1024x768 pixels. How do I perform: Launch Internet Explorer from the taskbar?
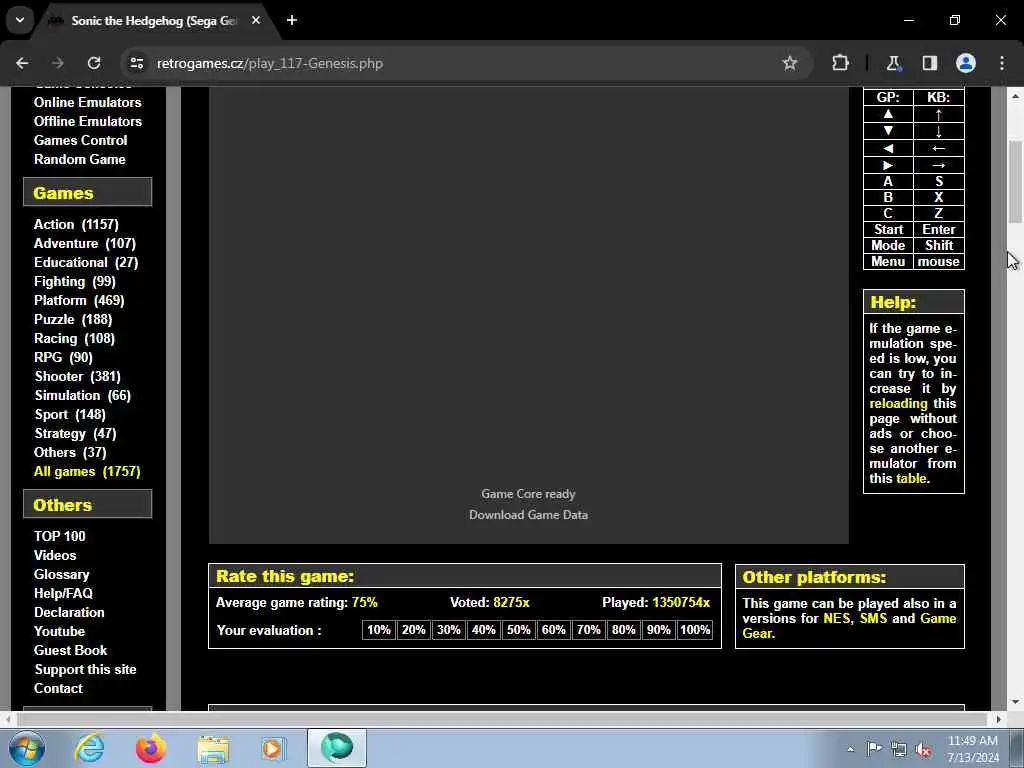[89, 748]
